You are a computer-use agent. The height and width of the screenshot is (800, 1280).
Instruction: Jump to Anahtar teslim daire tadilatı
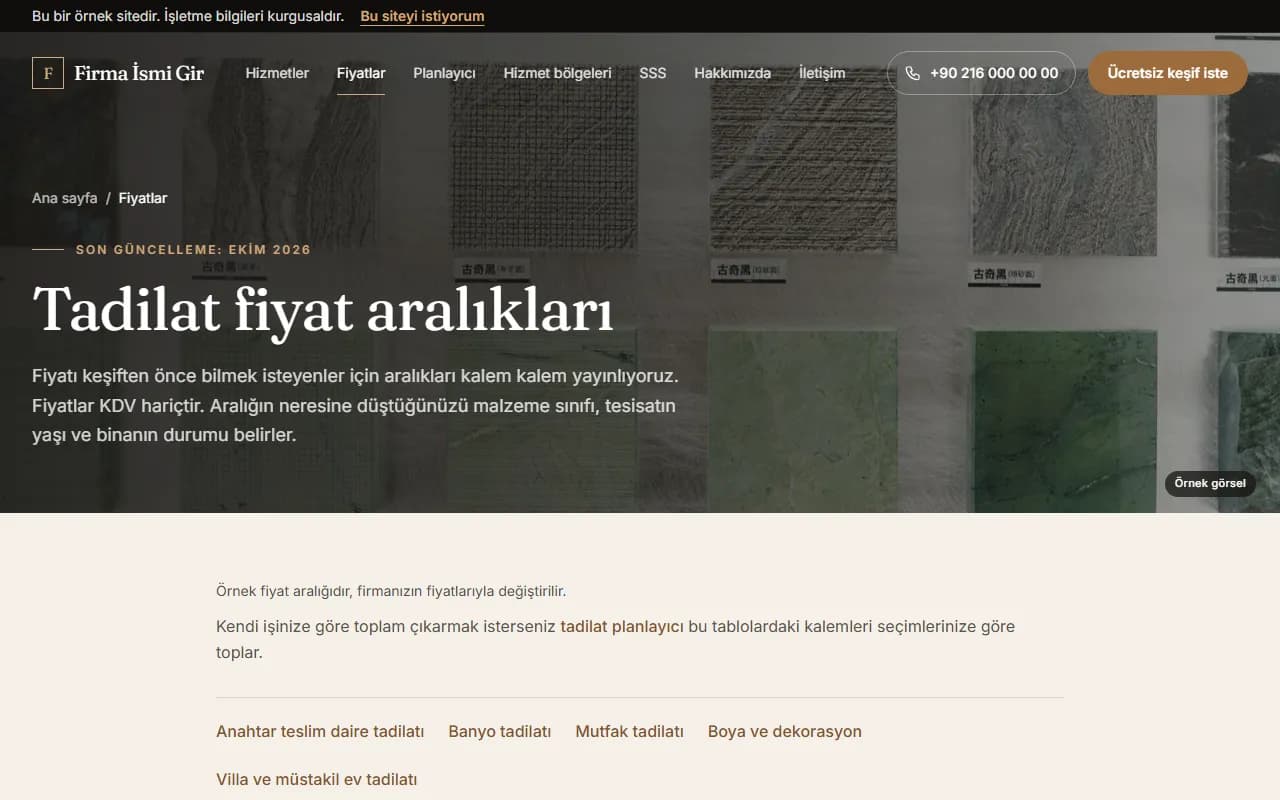point(320,731)
